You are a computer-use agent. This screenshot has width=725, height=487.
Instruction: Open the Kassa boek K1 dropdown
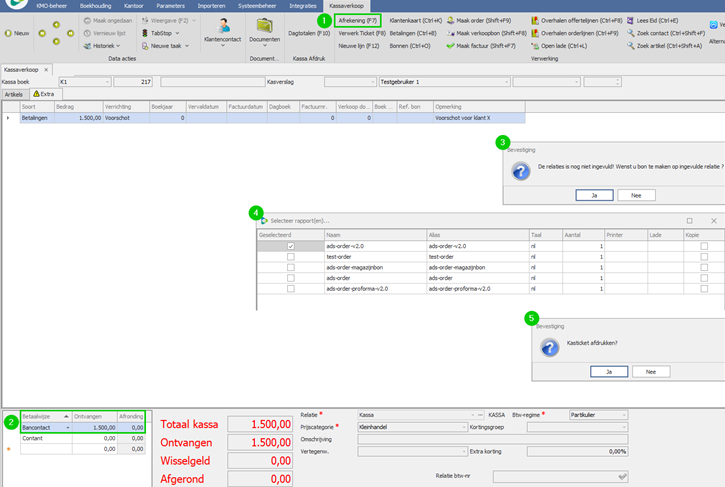(x=107, y=82)
